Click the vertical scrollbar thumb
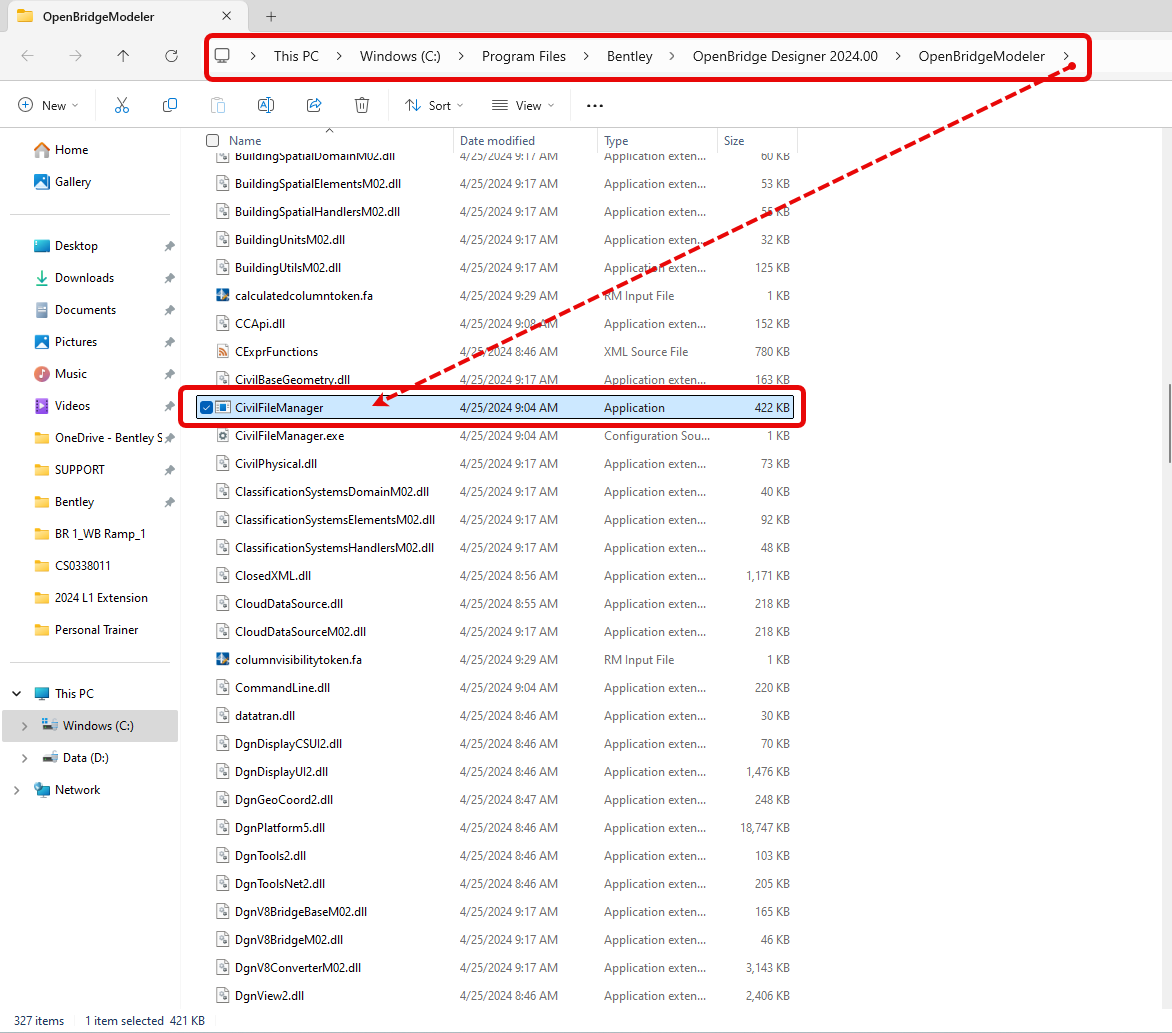Image resolution: width=1172 pixels, height=1033 pixels. [1169, 424]
